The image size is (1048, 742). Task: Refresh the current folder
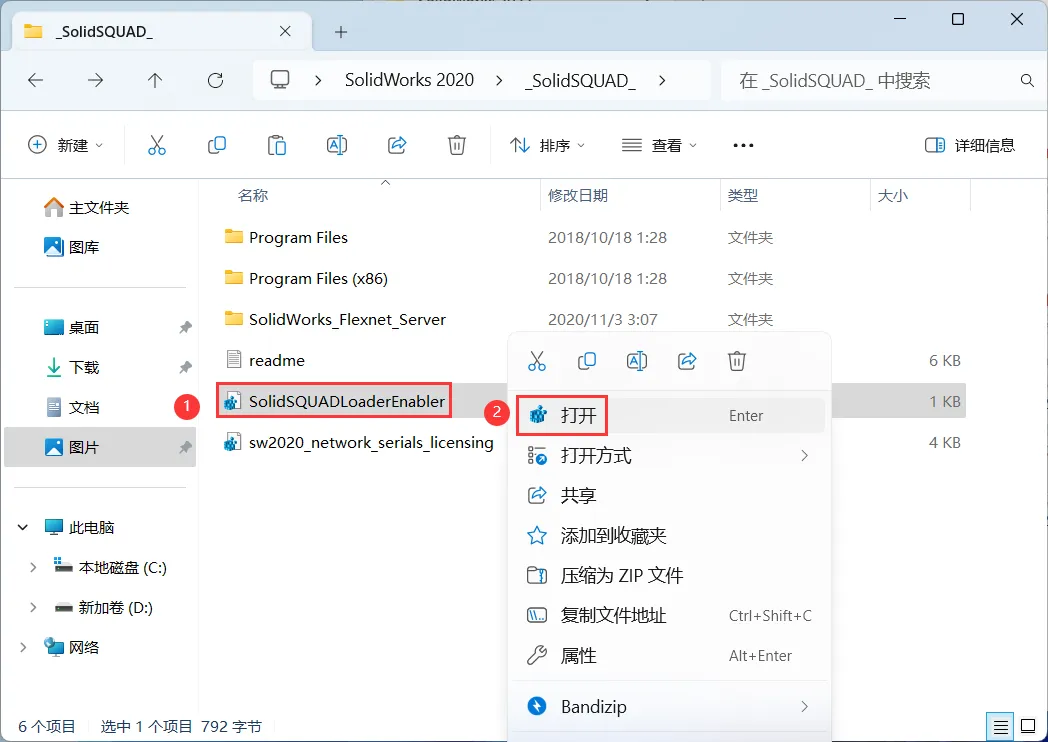point(215,81)
